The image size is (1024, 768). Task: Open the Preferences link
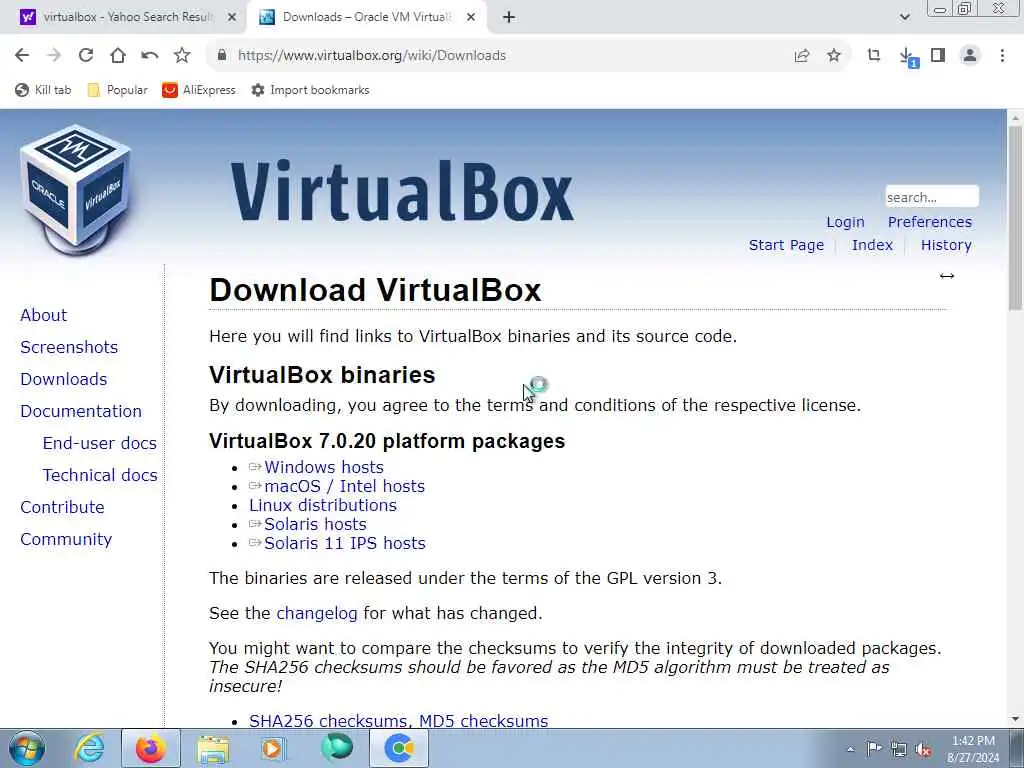929,222
